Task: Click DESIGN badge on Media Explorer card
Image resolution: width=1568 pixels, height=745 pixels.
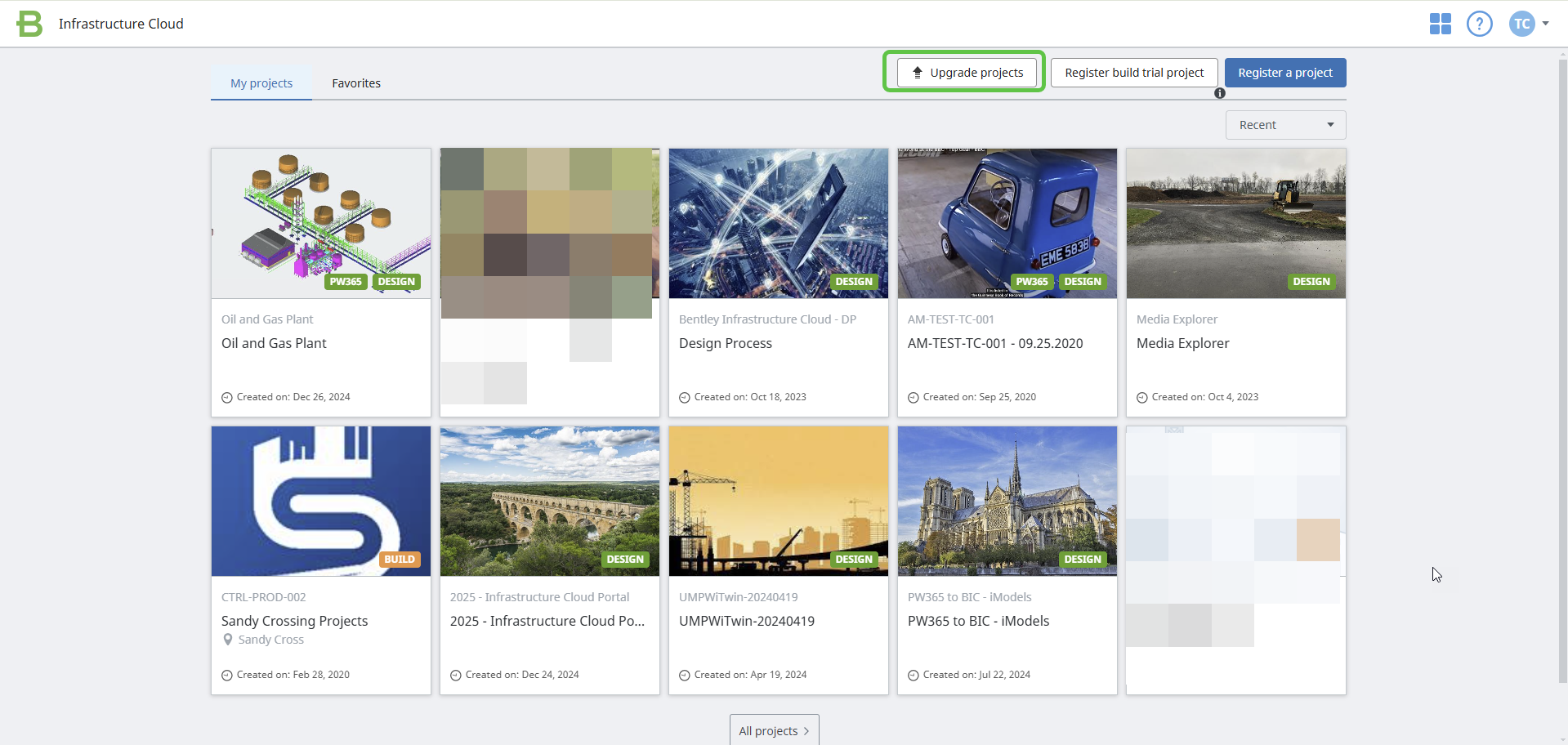Action: pos(1311,282)
